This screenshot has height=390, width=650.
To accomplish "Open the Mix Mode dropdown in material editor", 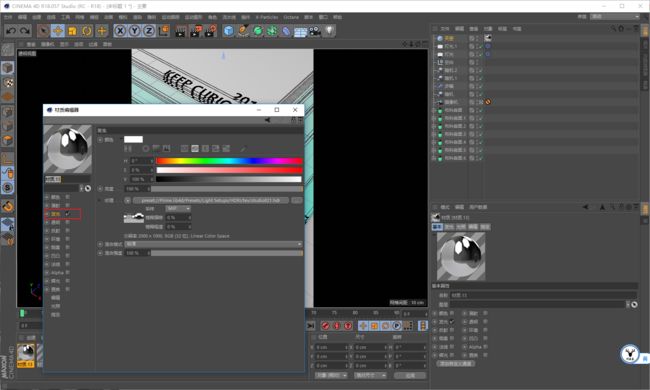I will [213, 244].
